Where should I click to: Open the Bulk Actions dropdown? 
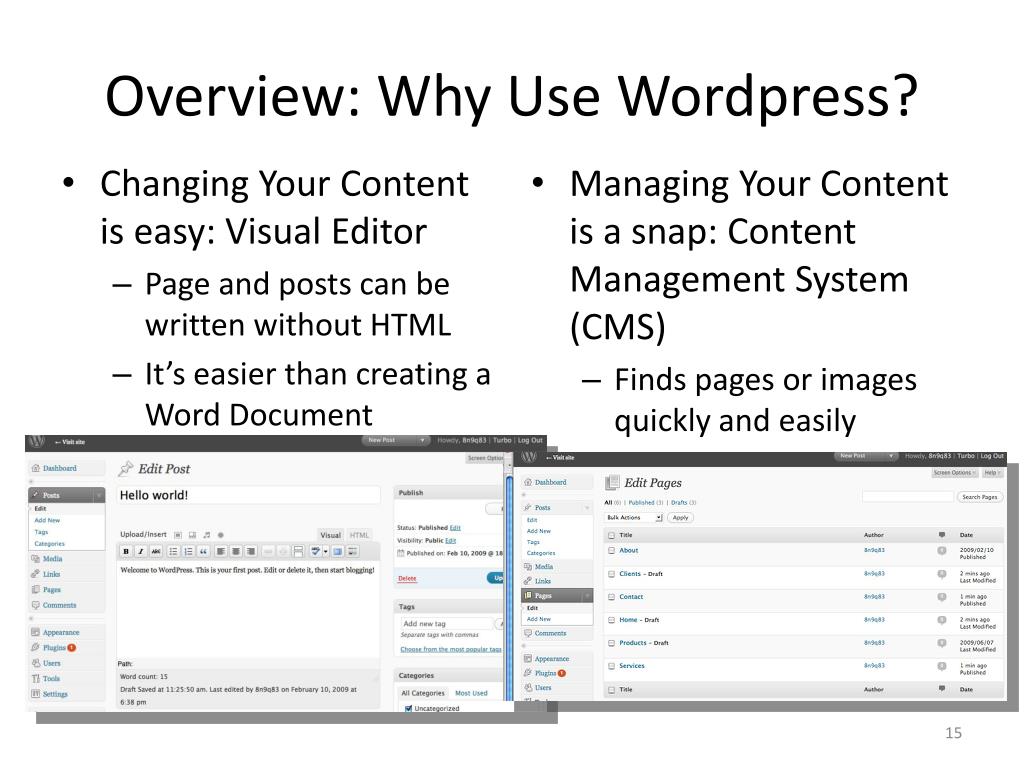(633, 518)
